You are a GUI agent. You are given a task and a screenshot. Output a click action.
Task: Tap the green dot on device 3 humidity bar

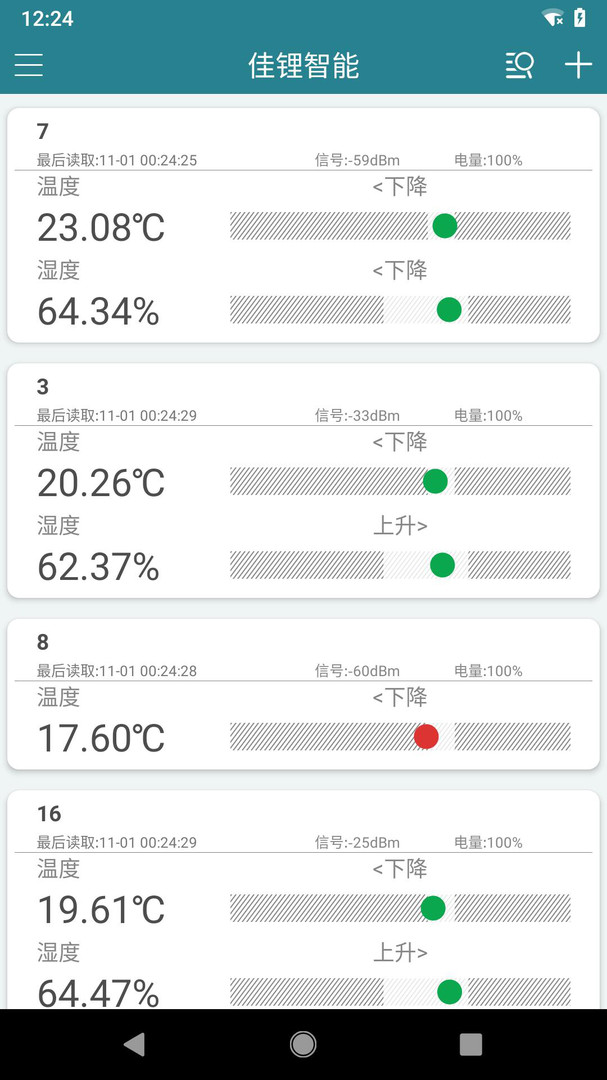point(441,565)
